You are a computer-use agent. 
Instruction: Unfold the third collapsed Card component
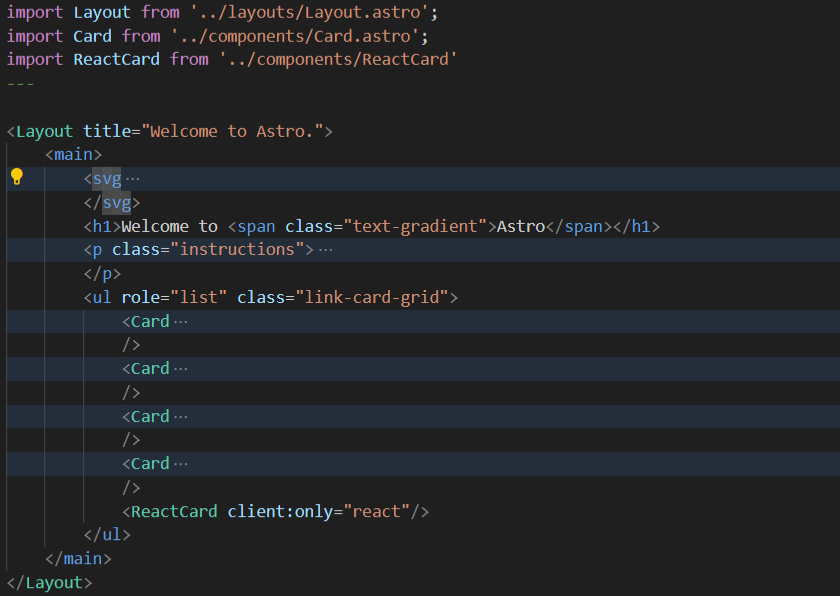180,417
